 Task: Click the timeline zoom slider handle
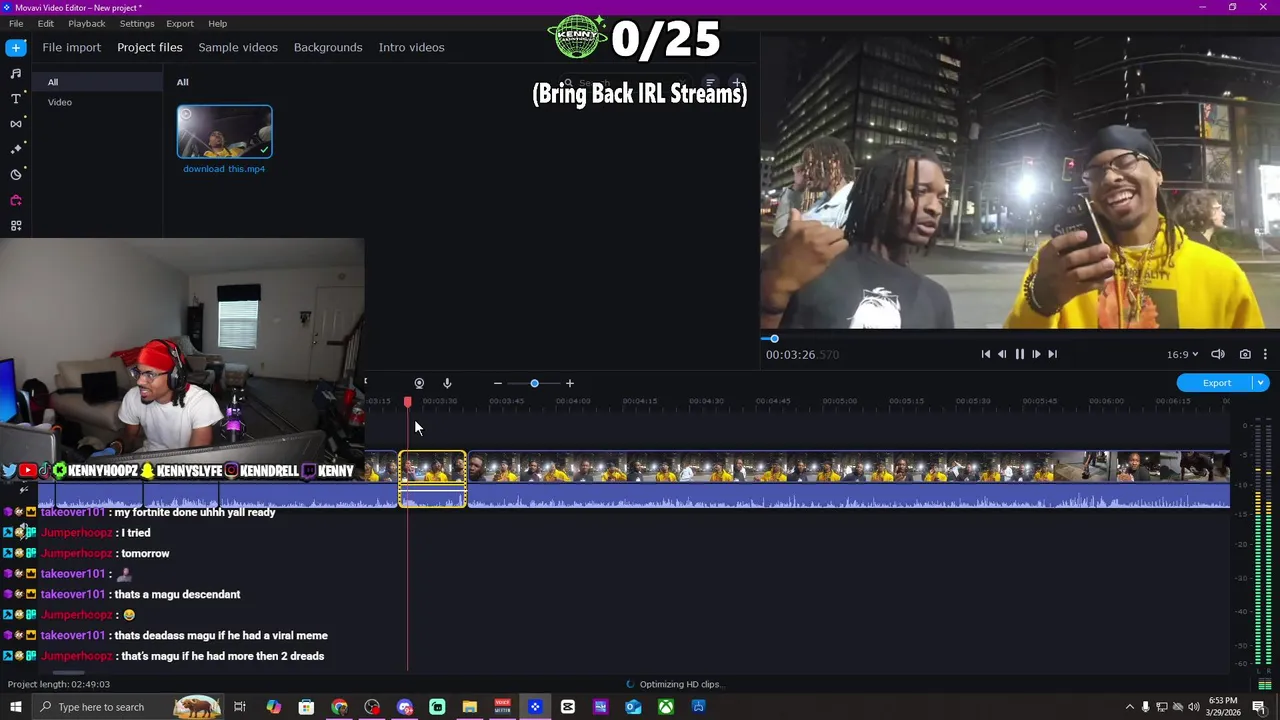534,383
